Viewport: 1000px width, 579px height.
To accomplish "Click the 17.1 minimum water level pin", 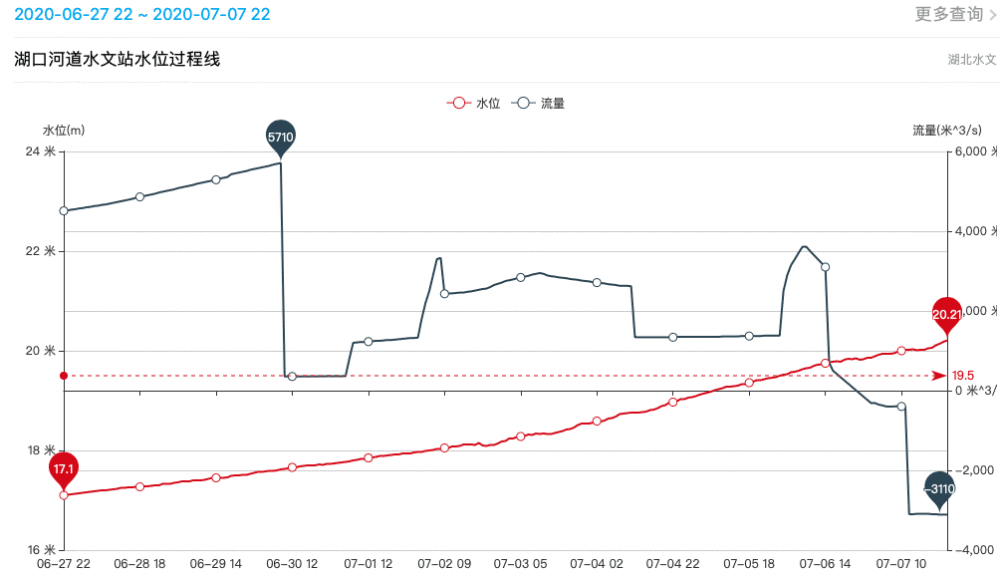I will click(x=64, y=468).
